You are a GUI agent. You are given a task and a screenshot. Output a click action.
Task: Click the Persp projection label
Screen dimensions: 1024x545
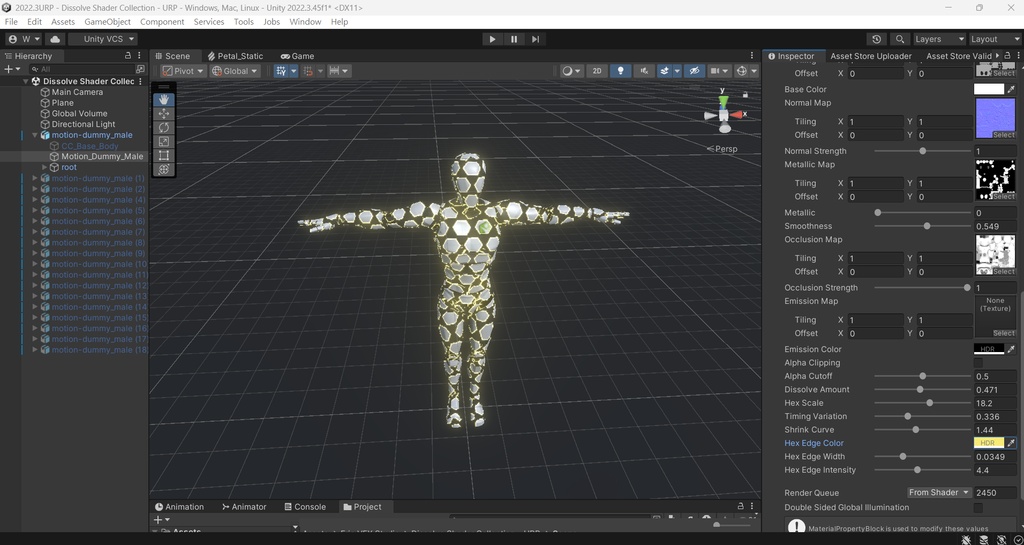[726, 149]
